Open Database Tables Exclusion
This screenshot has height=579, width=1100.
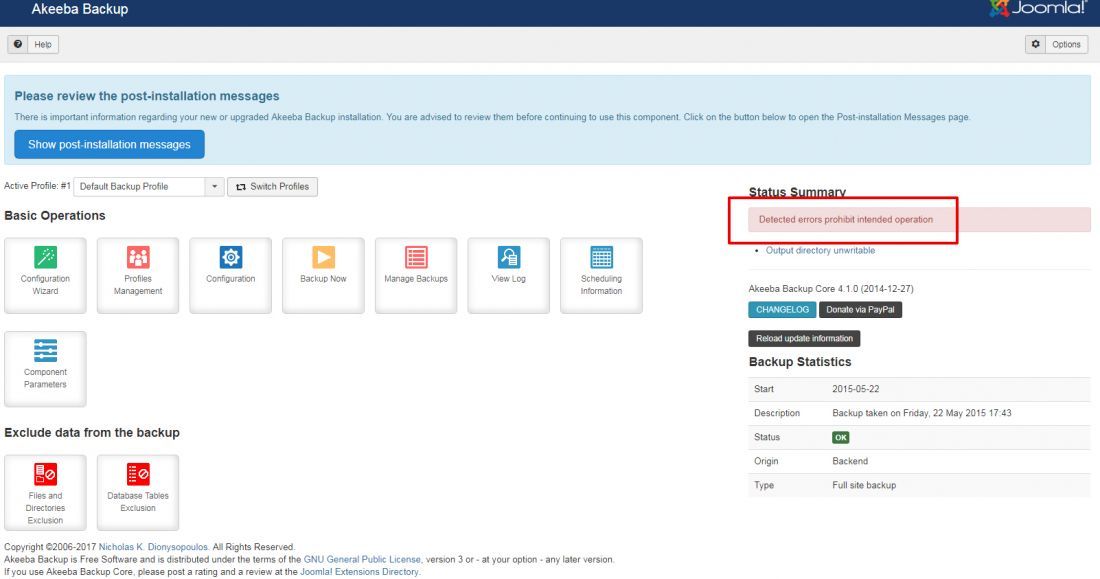coord(138,492)
